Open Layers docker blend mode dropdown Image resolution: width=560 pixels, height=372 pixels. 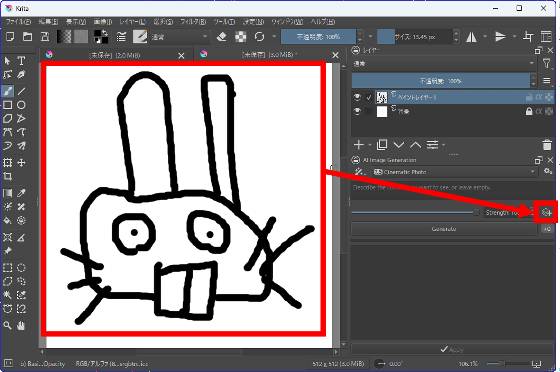coord(444,63)
